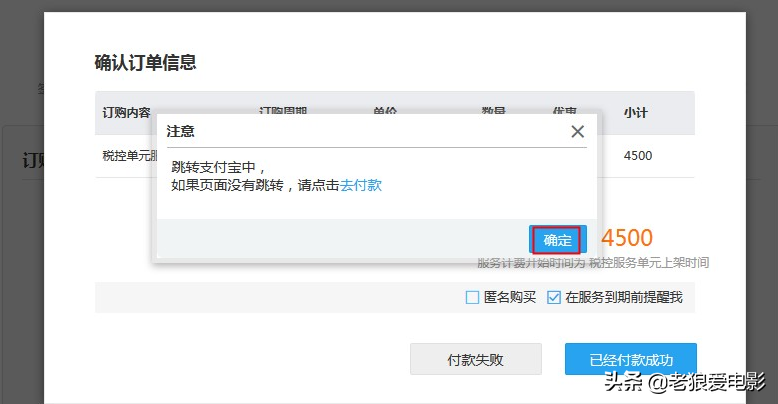Confirm with the 确定 button
Image resolution: width=778 pixels, height=404 pixels.
558,240
